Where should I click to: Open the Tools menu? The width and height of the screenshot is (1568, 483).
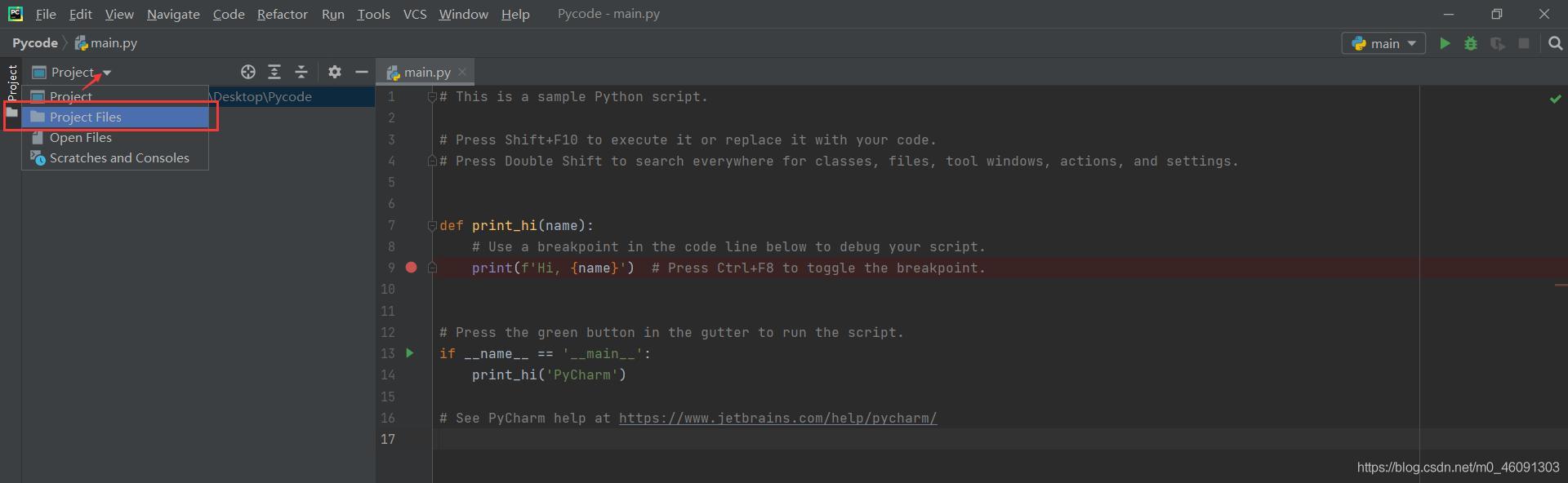(373, 14)
